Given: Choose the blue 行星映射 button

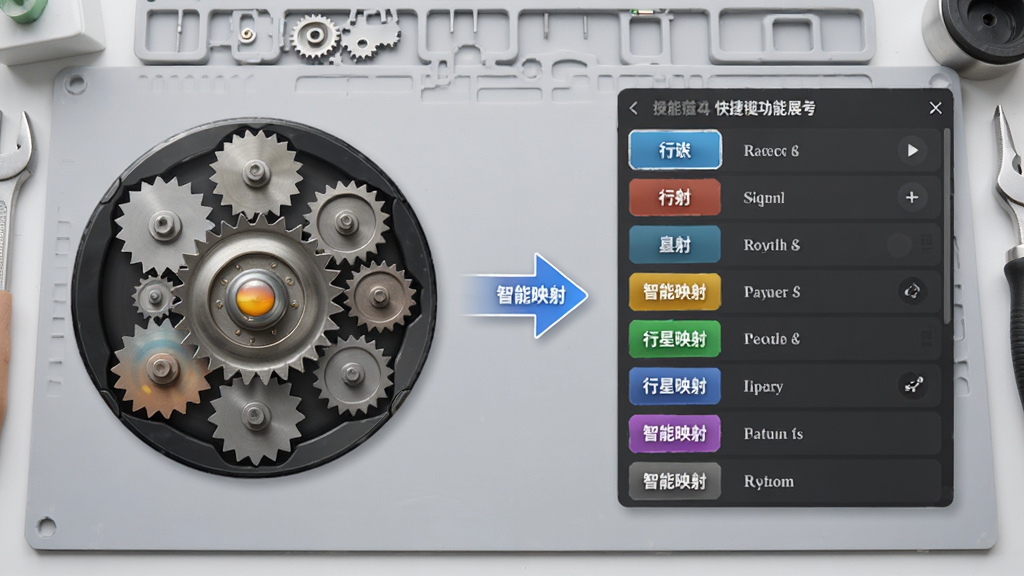Looking at the screenshot, I should 675,386.
